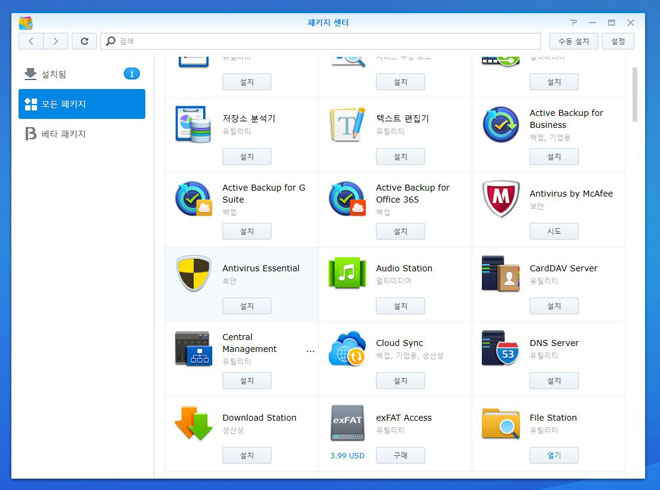The width and height of the screenshot is (660, 490).
Task: Click the magnifier icon in search bar
Action: tap(110, 41)
